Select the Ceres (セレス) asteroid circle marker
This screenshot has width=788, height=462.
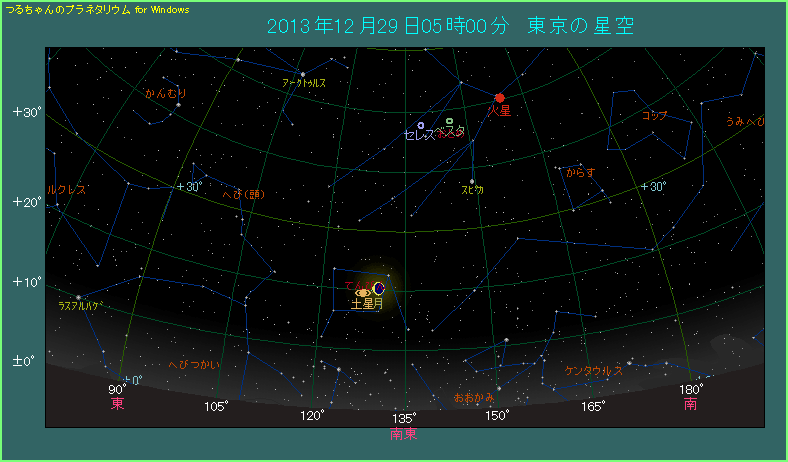tap(421, 126)
